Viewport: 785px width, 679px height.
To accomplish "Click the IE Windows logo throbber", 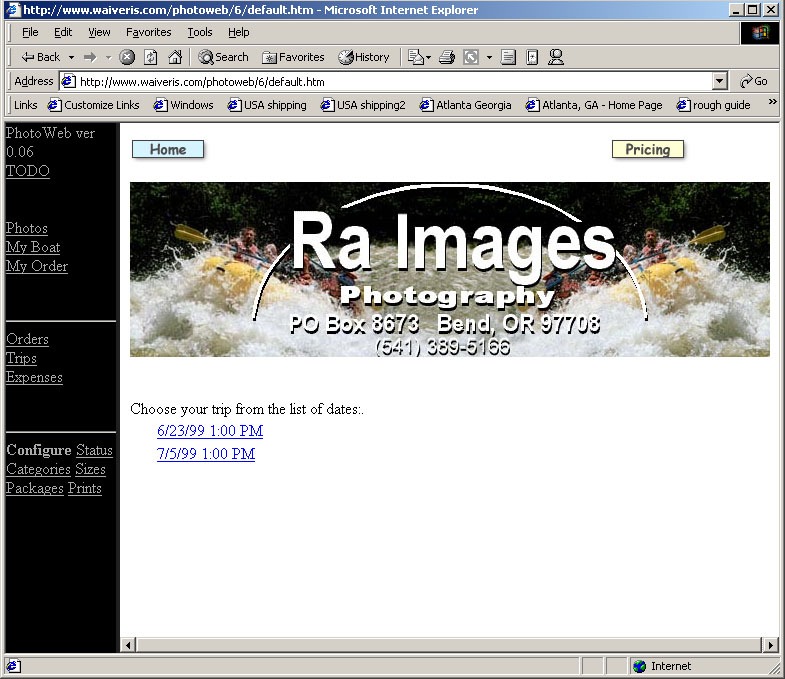I will pos(759,33).
